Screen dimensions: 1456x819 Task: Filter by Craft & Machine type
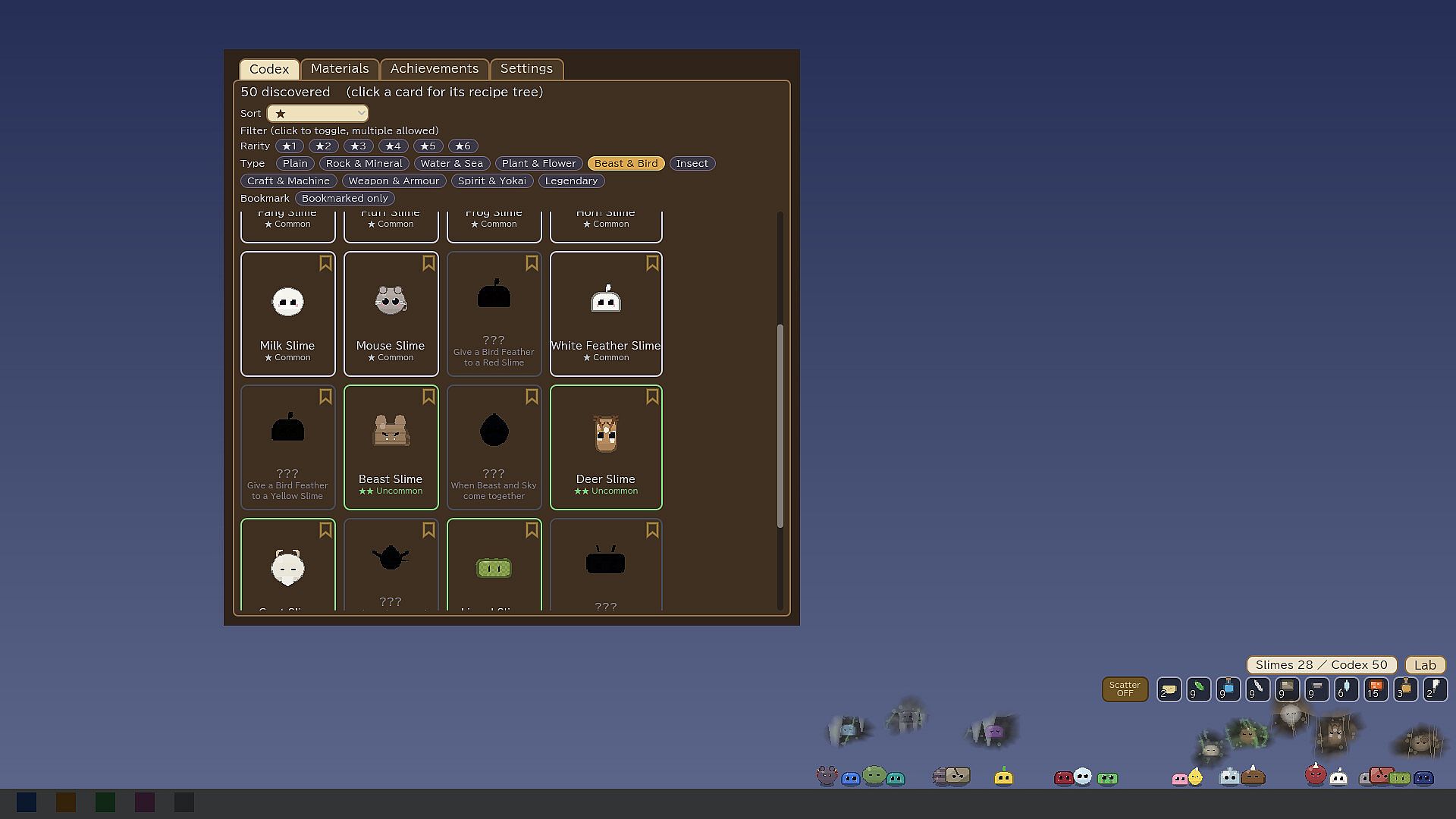point(288,181)
